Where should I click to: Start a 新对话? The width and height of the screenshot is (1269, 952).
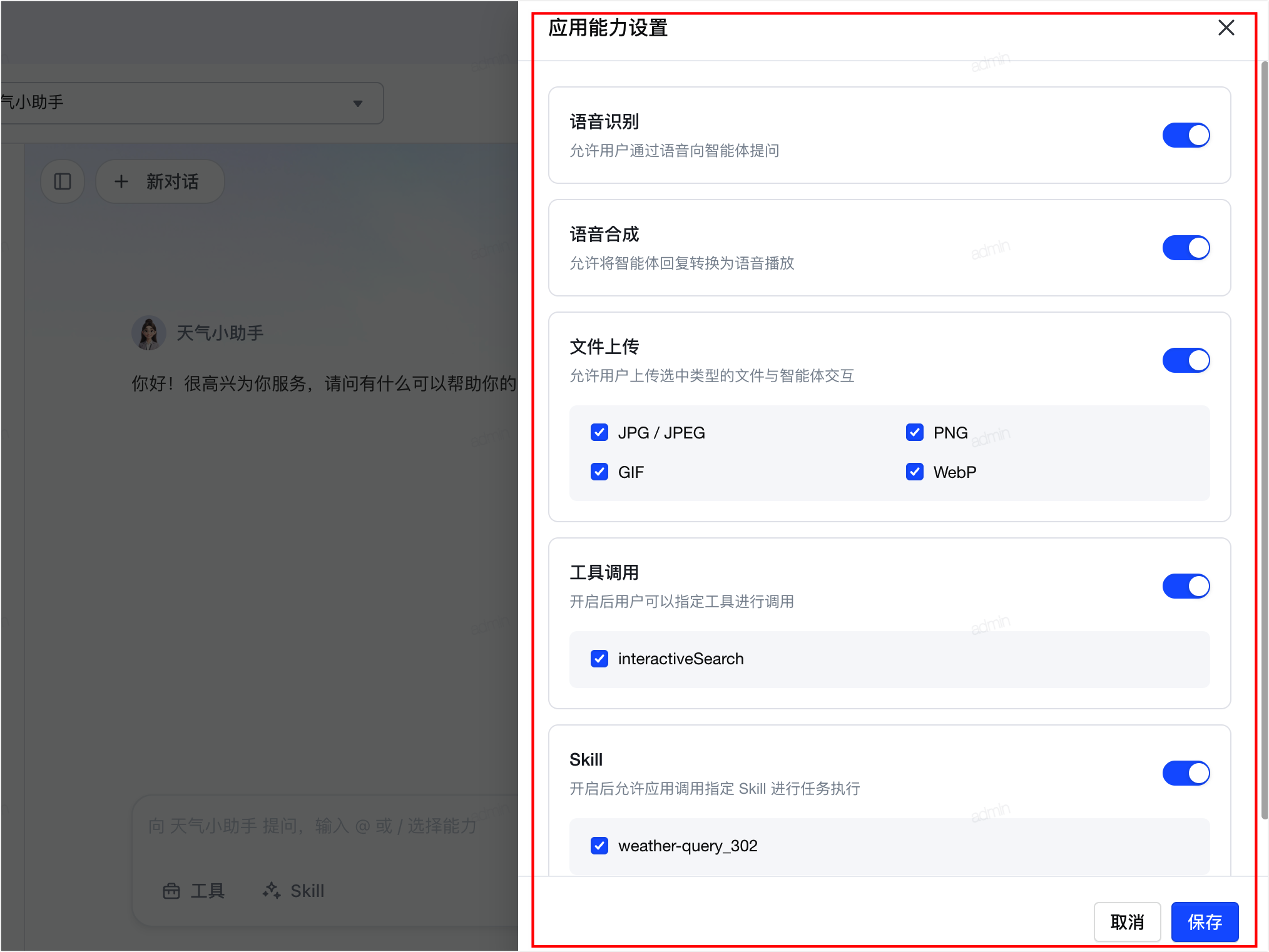[160, 181]
